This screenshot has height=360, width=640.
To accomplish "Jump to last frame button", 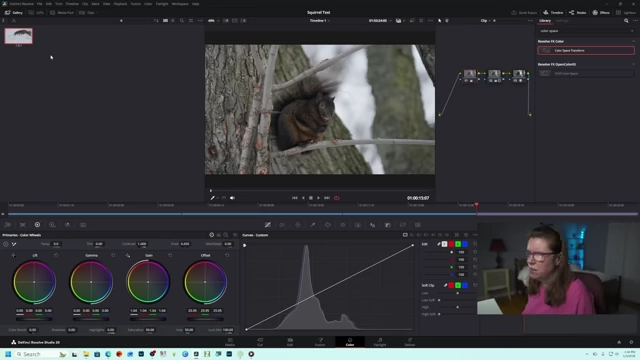I will click(327, 198).
